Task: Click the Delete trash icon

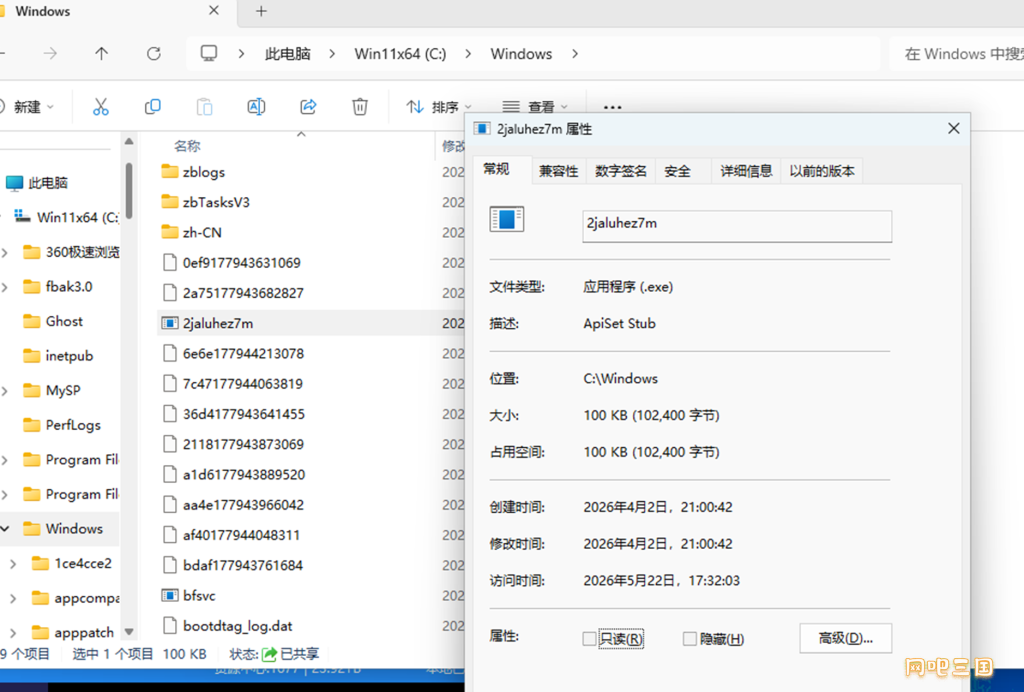Action: point(360,106)
